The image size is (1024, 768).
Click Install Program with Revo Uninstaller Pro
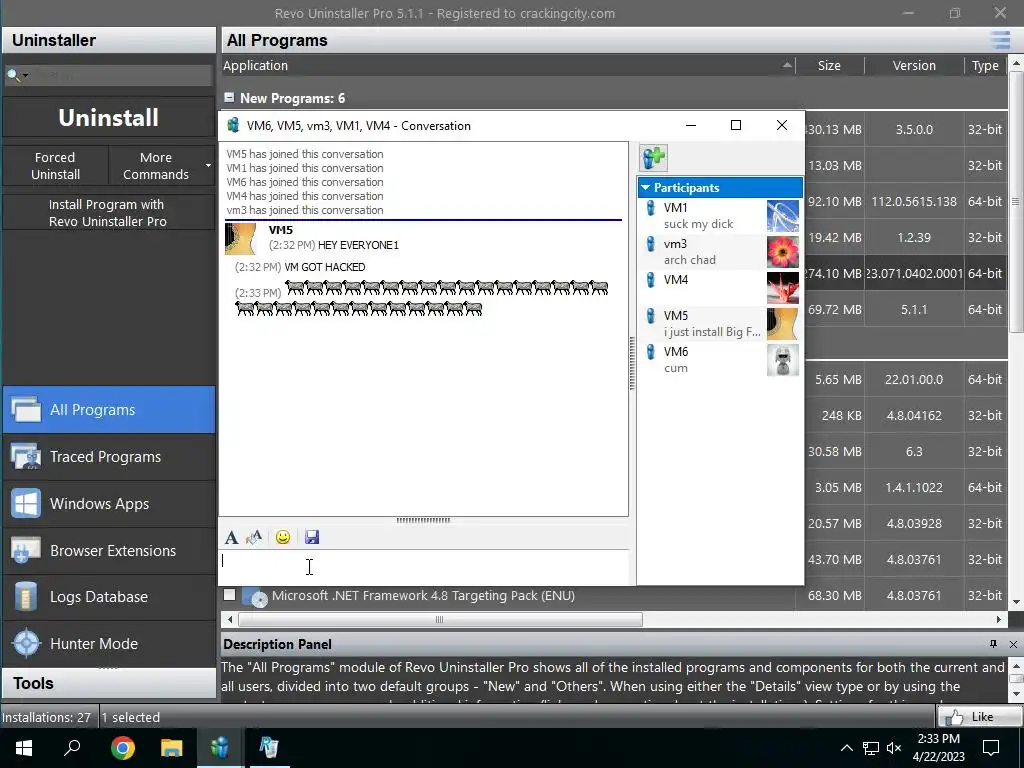[108, 213]
